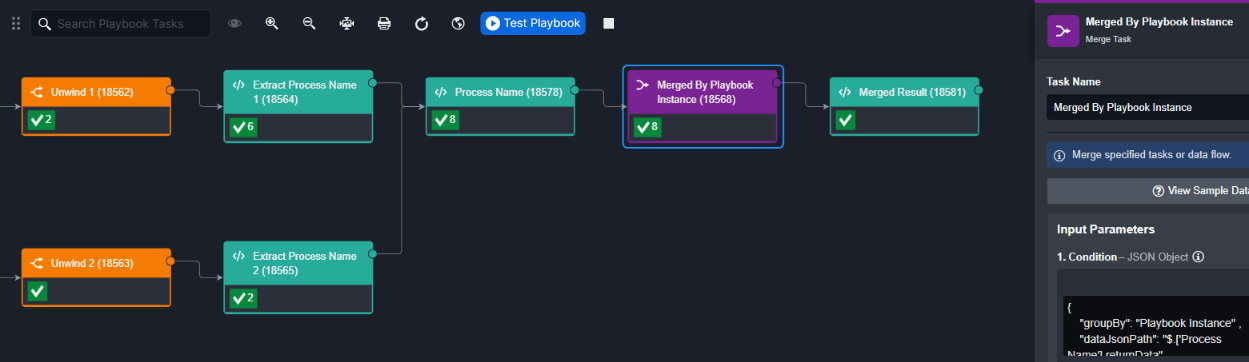Click the white stop square icon

coord(608,23)
